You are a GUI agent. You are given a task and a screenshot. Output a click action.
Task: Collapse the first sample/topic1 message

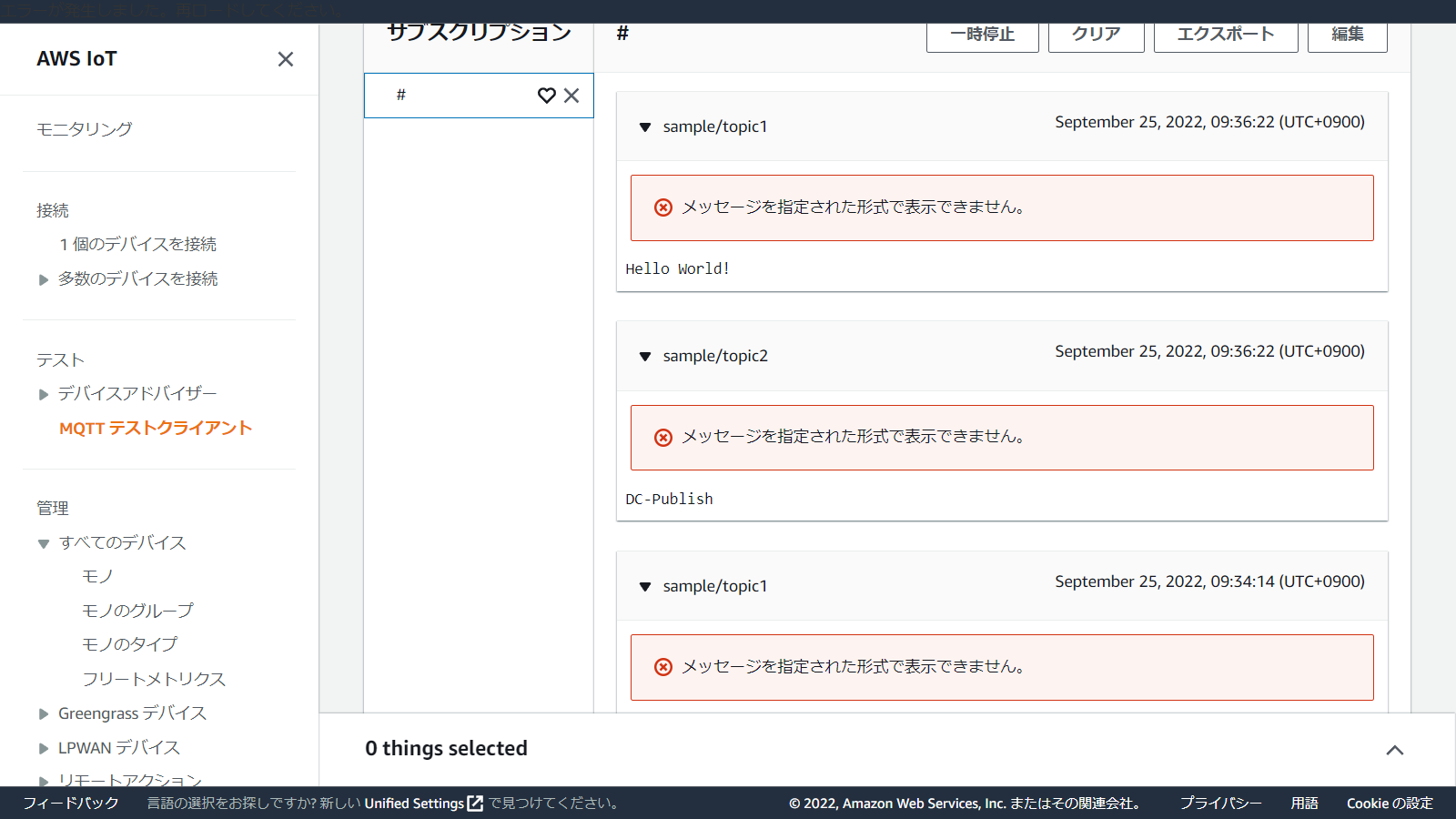645,127
